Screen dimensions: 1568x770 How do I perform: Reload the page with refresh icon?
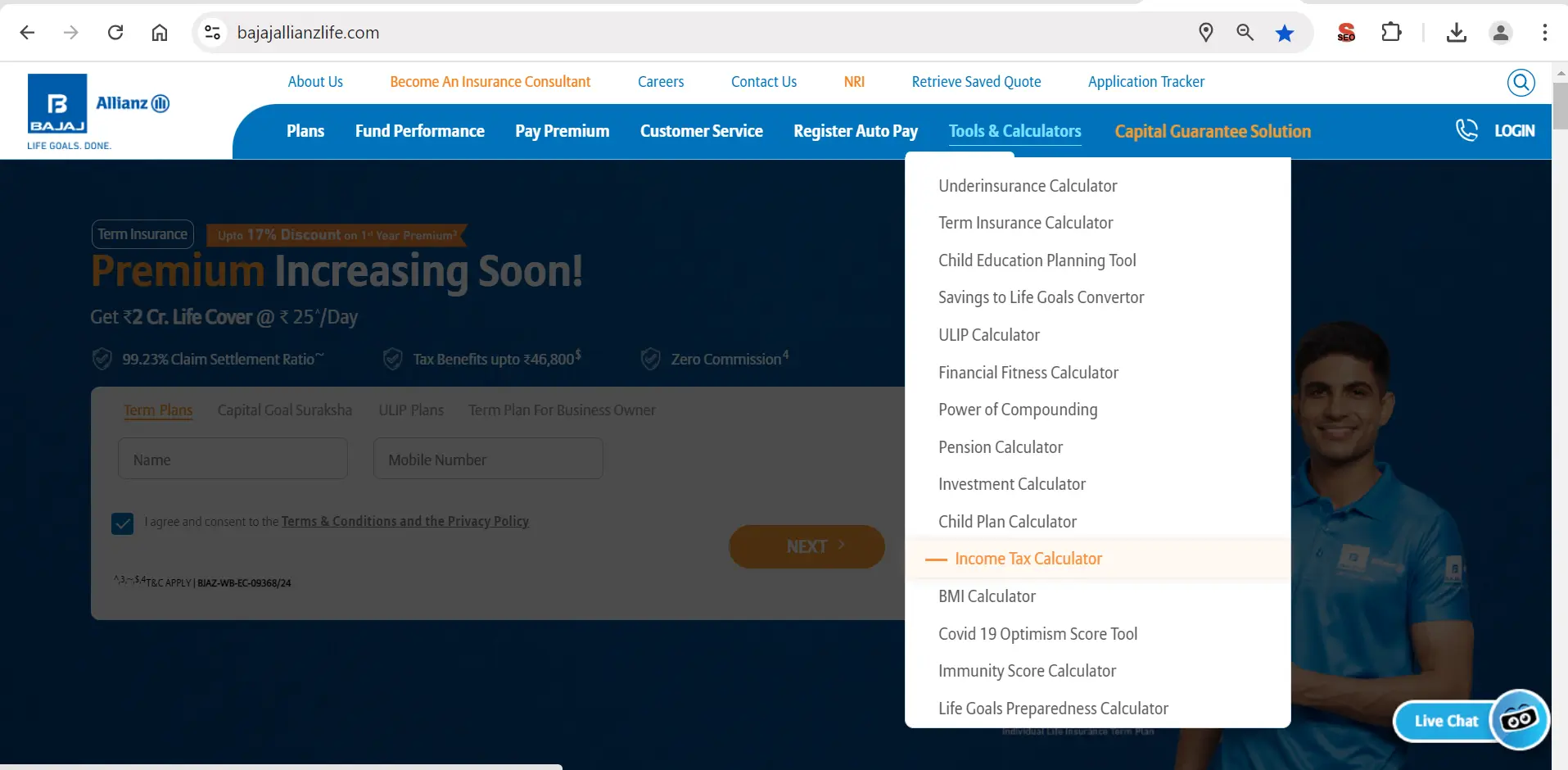pos(115,33)
